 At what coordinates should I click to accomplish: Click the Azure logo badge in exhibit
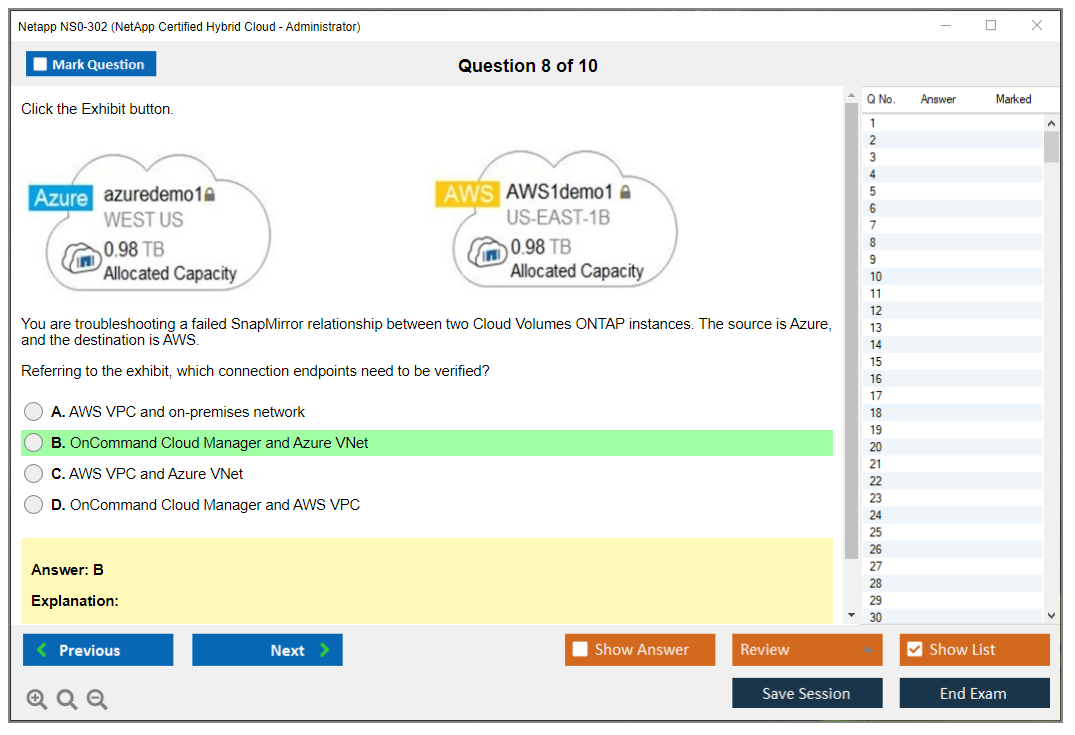click(x=61, y=198)
